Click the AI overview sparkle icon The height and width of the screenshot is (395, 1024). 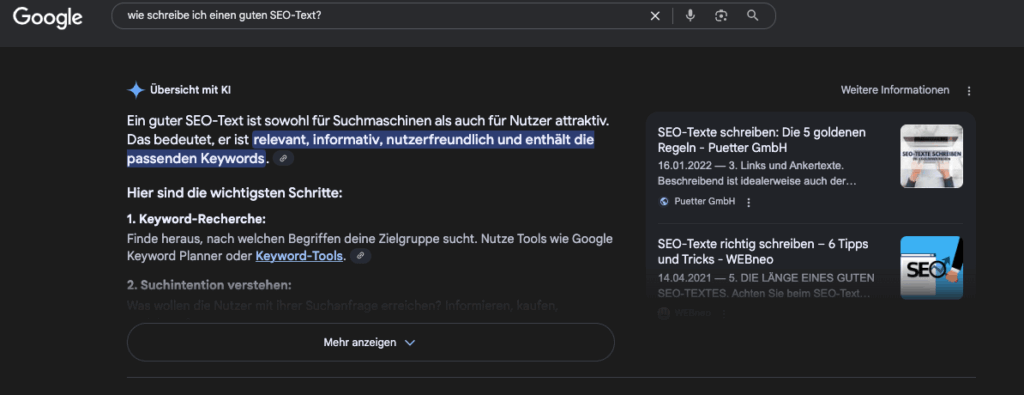click(136, 90)
